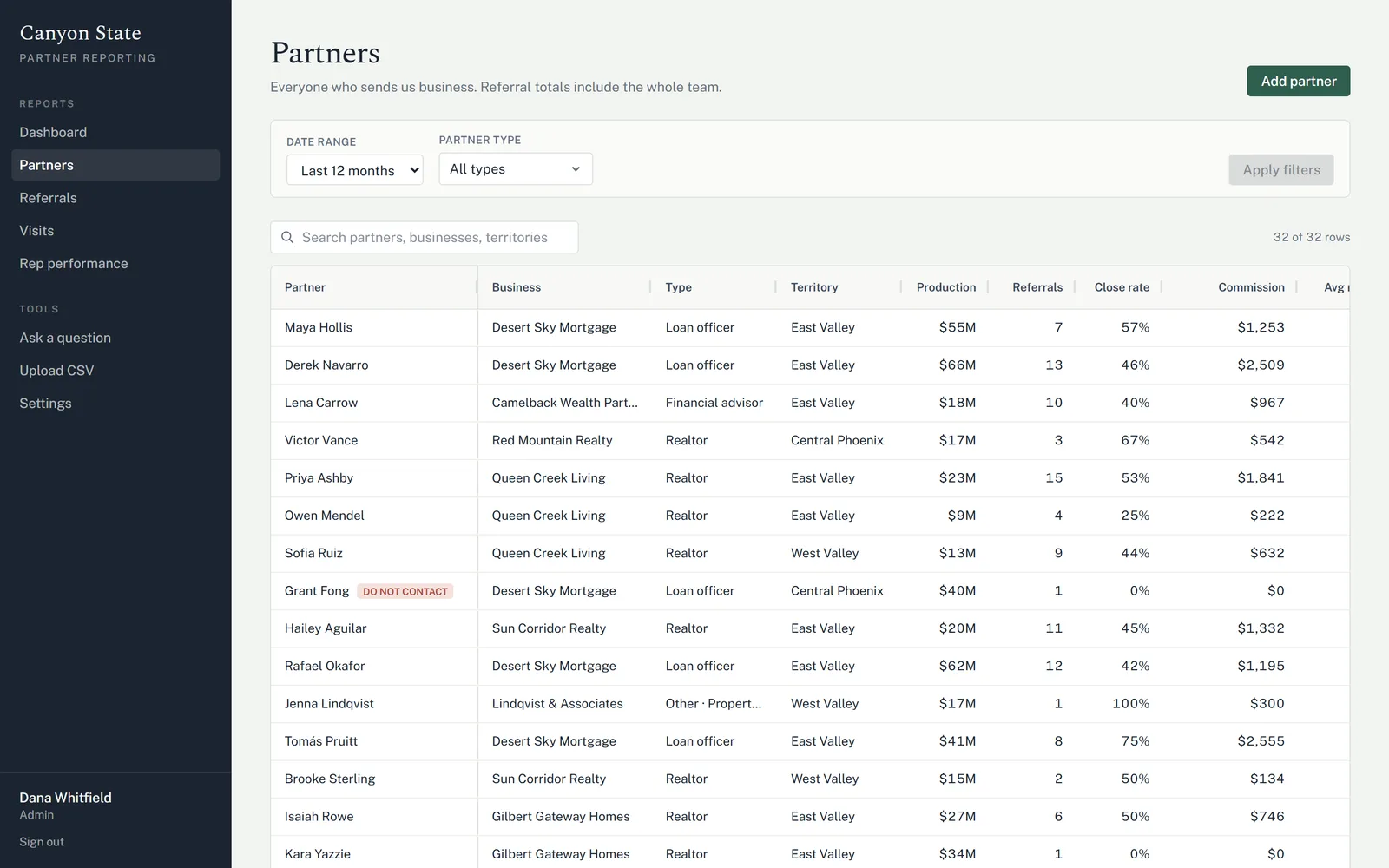This screenshot has height=868, width=1389.
Task: Focus the Search partners input field
Action: [425, 237]
